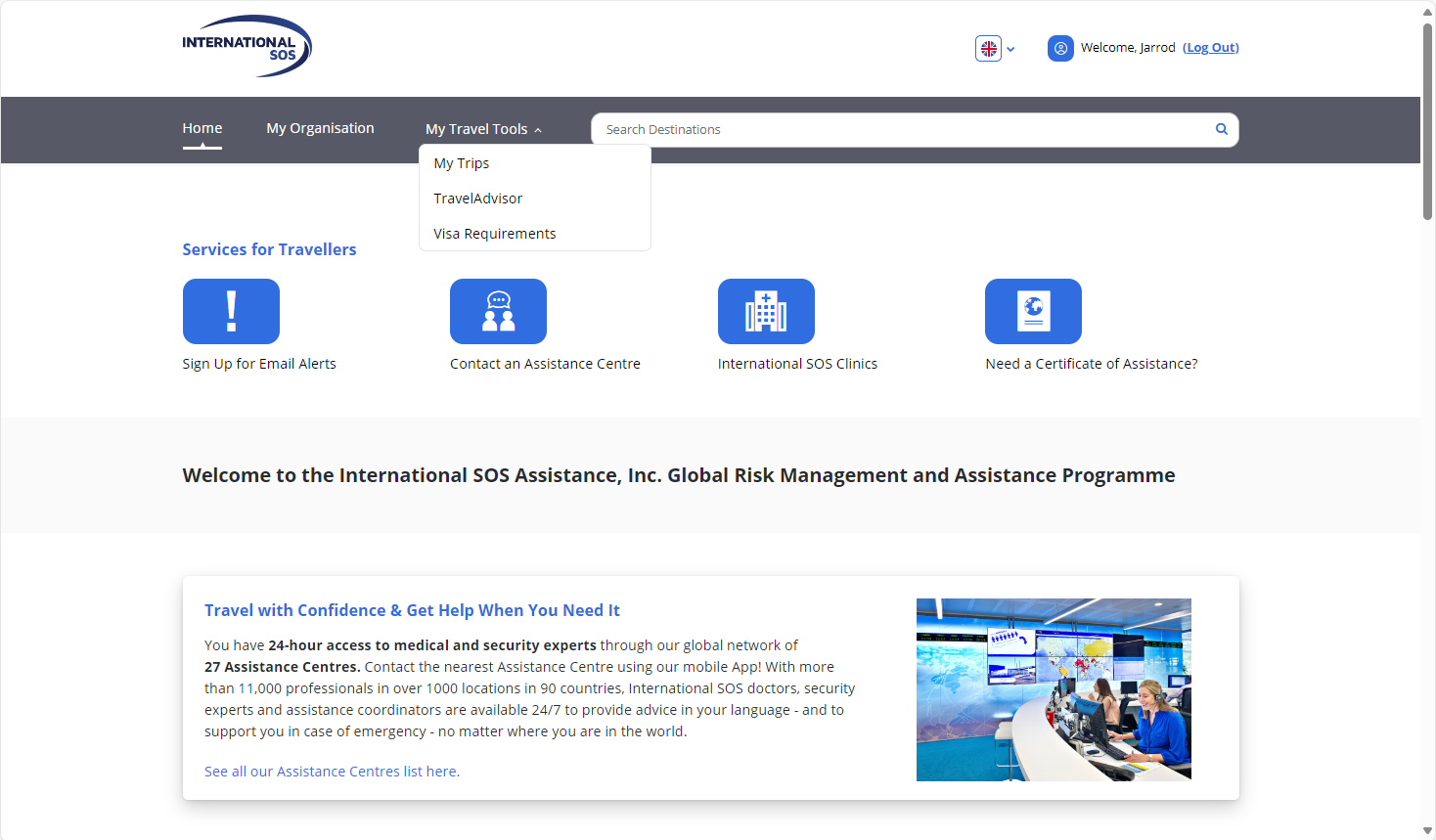Click the hospital clinics icon

(766, 311)
